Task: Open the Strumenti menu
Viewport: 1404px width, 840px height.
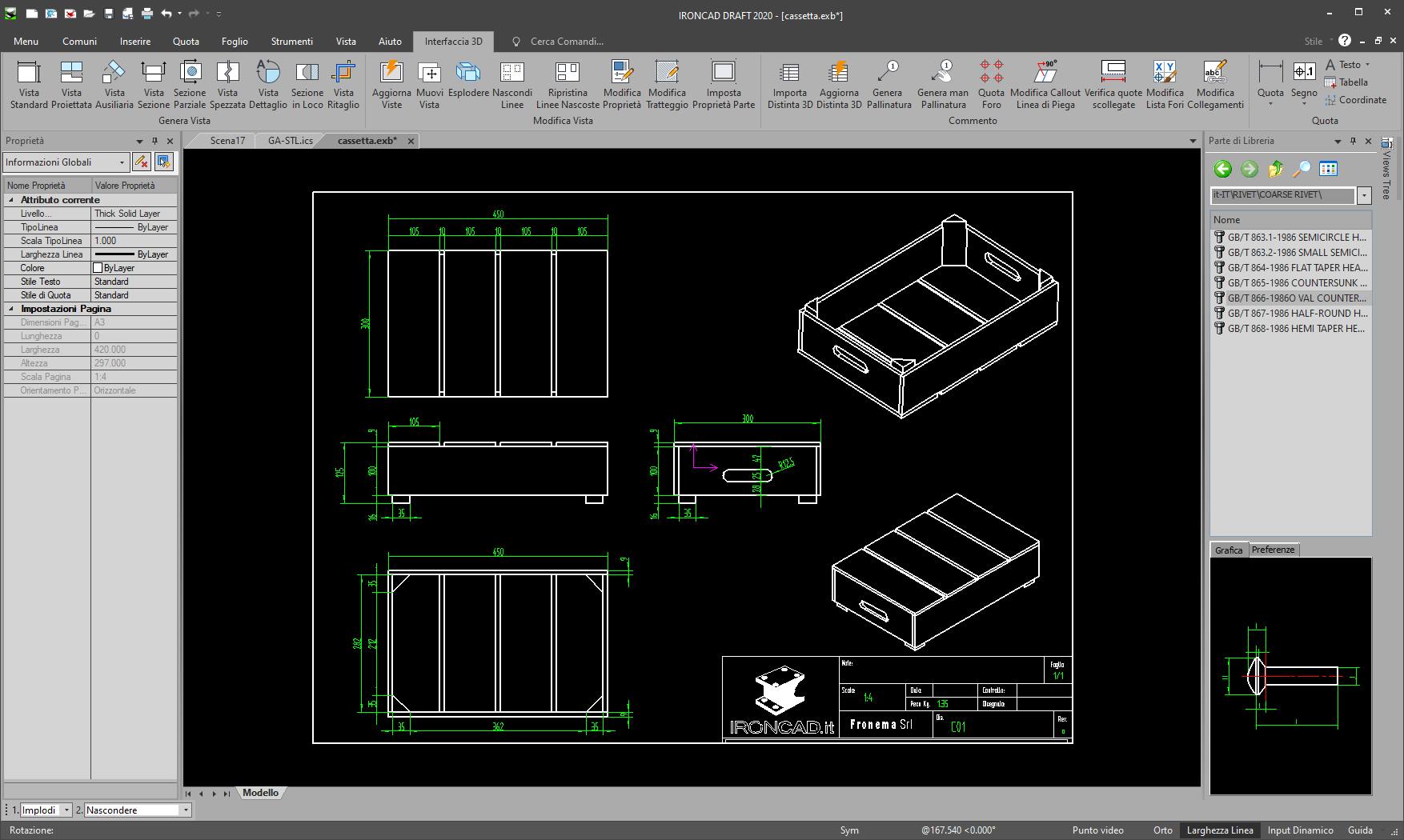Action: tap(291, 42)
